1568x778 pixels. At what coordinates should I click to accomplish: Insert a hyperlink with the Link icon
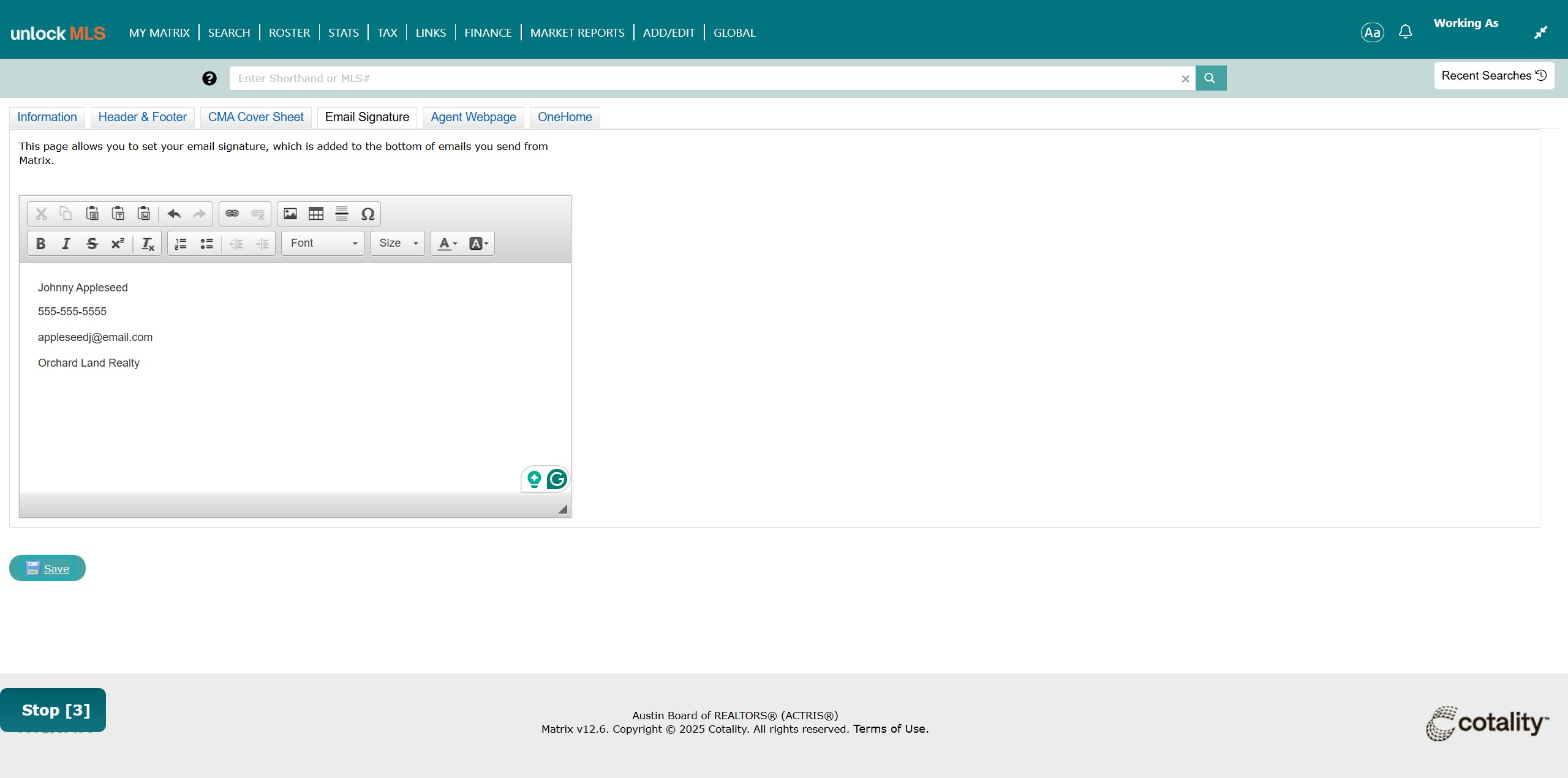point(232,214)
